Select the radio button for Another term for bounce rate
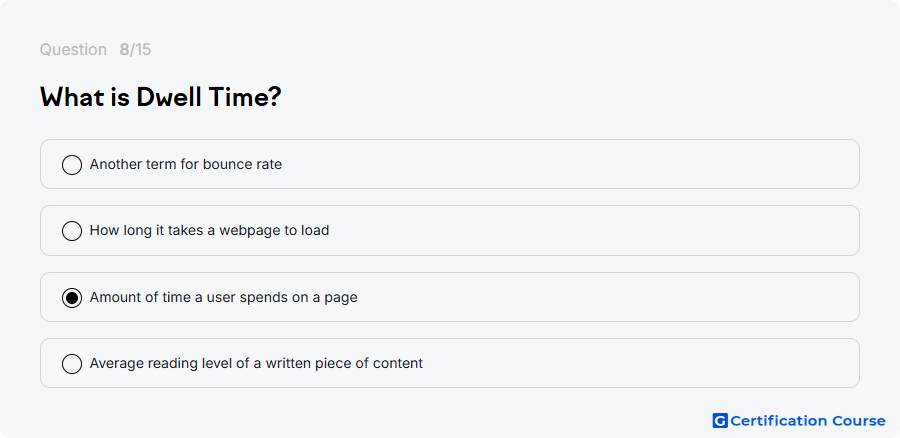The image size is (900, 438). click(x=72, y=165)
